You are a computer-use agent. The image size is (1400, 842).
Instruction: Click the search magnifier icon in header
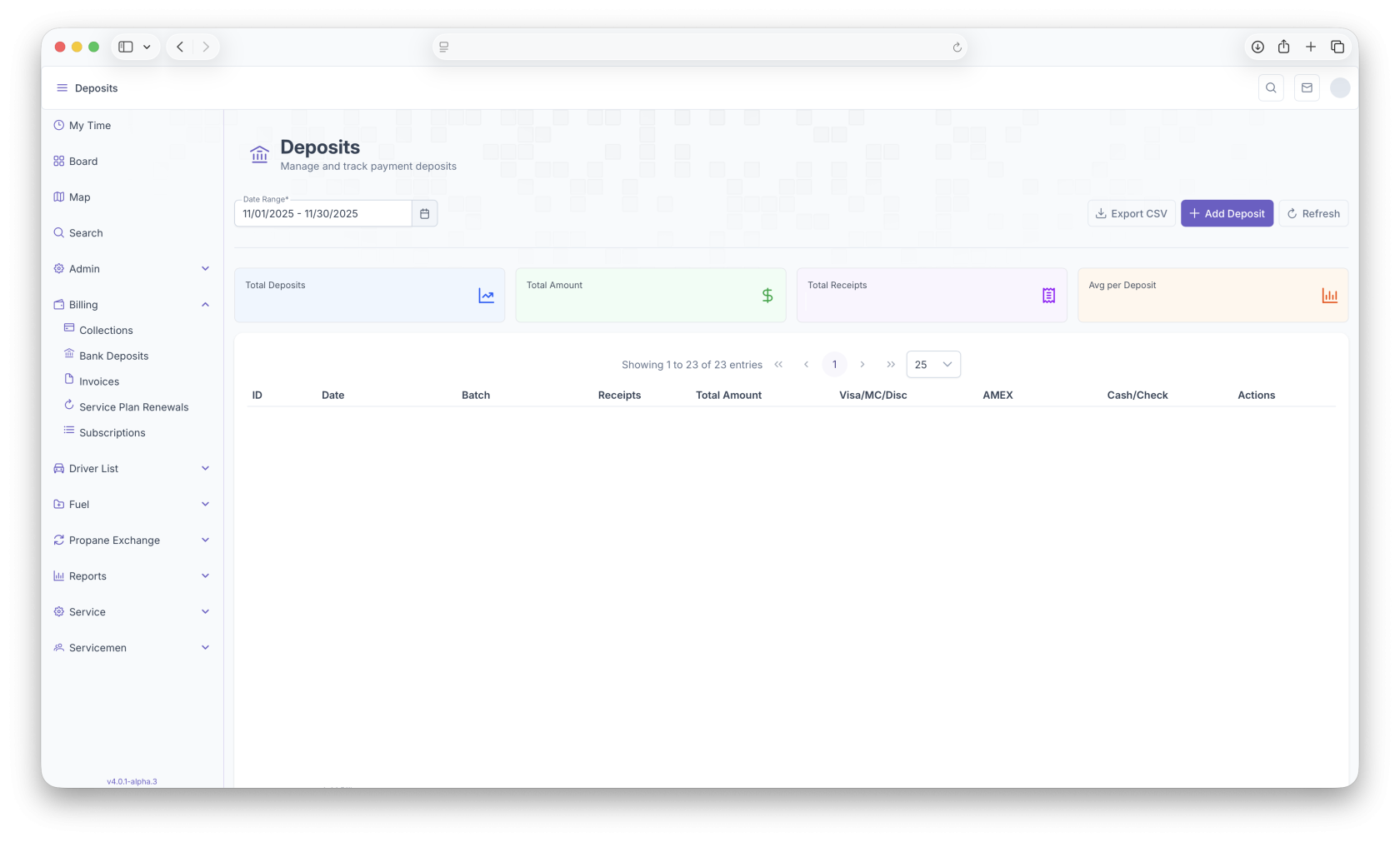point(1271,88)
